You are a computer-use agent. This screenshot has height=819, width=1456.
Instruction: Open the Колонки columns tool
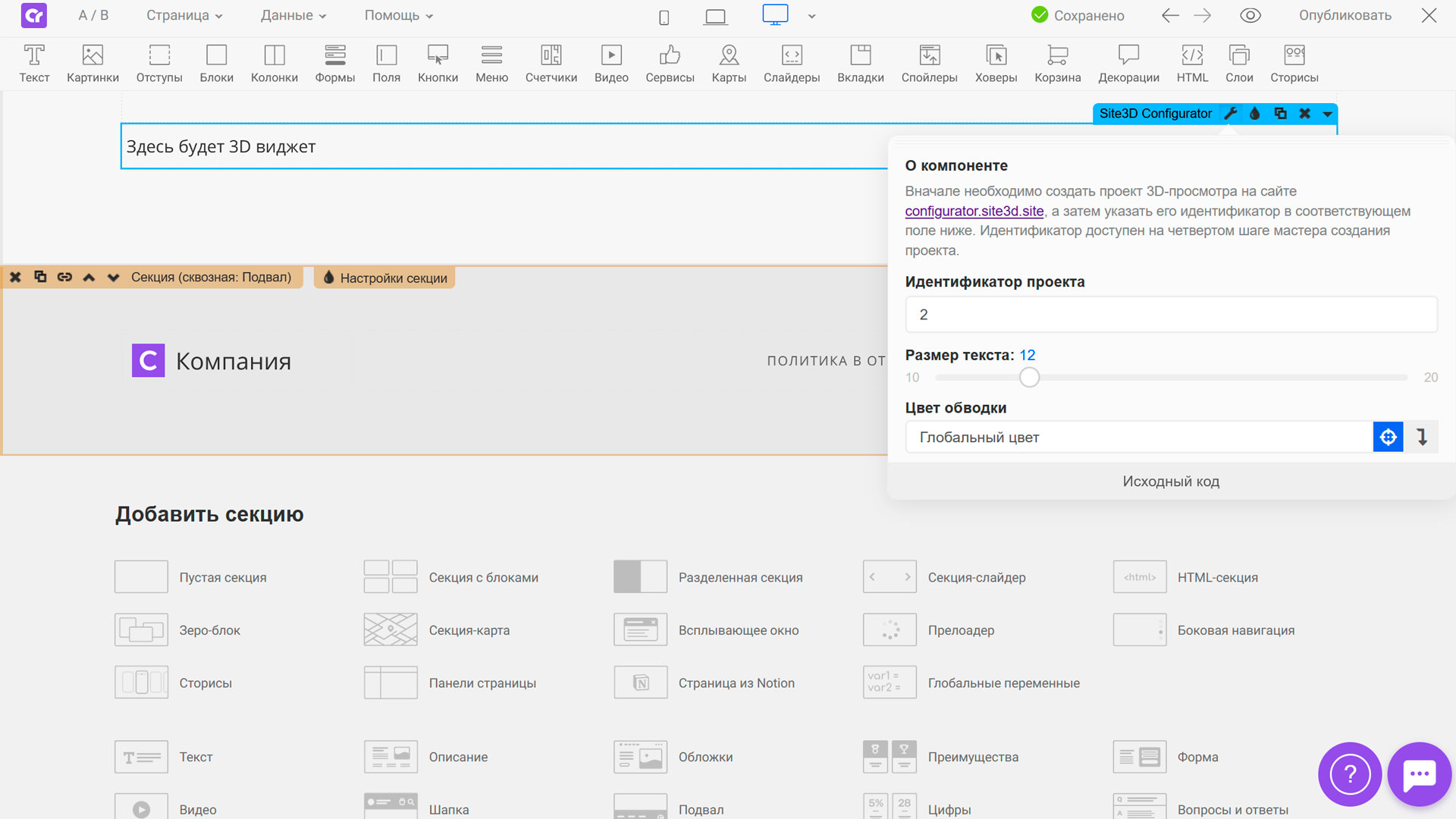point(275,64)
